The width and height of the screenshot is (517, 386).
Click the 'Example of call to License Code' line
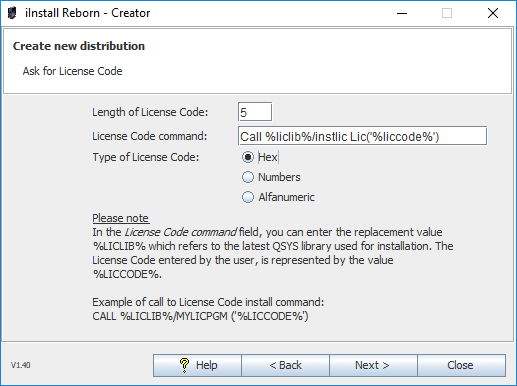208,302
